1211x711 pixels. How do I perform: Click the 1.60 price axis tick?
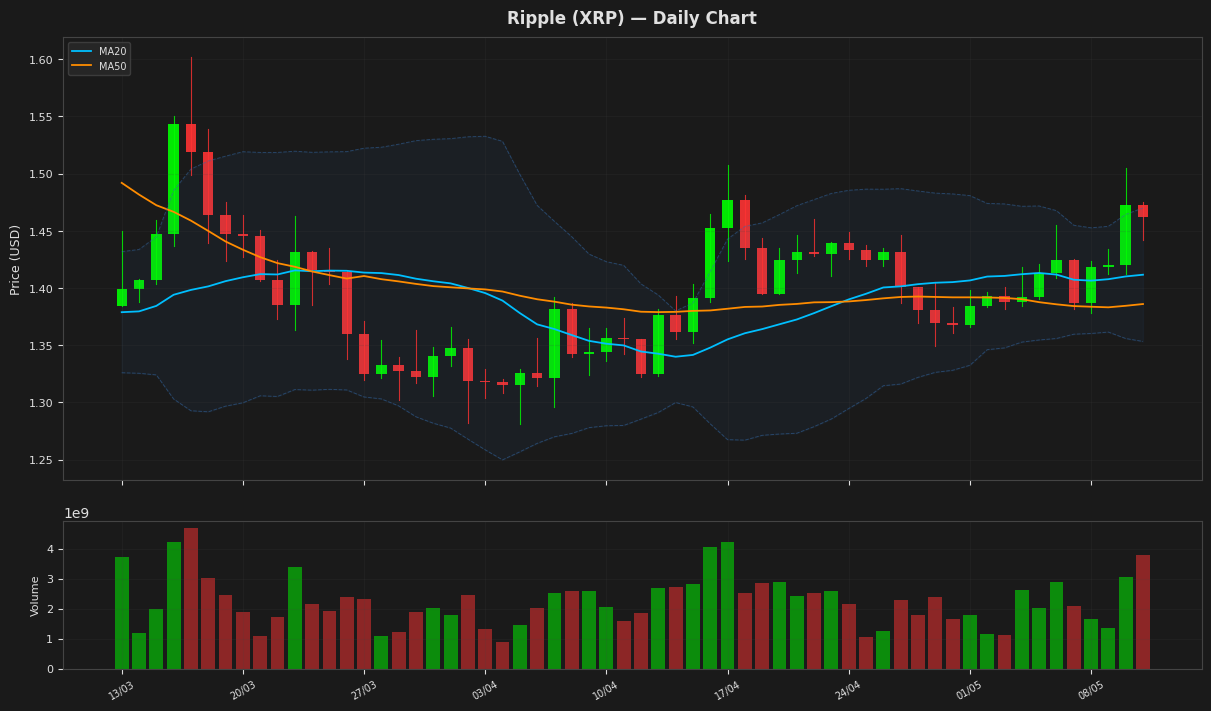coord(40,60)
